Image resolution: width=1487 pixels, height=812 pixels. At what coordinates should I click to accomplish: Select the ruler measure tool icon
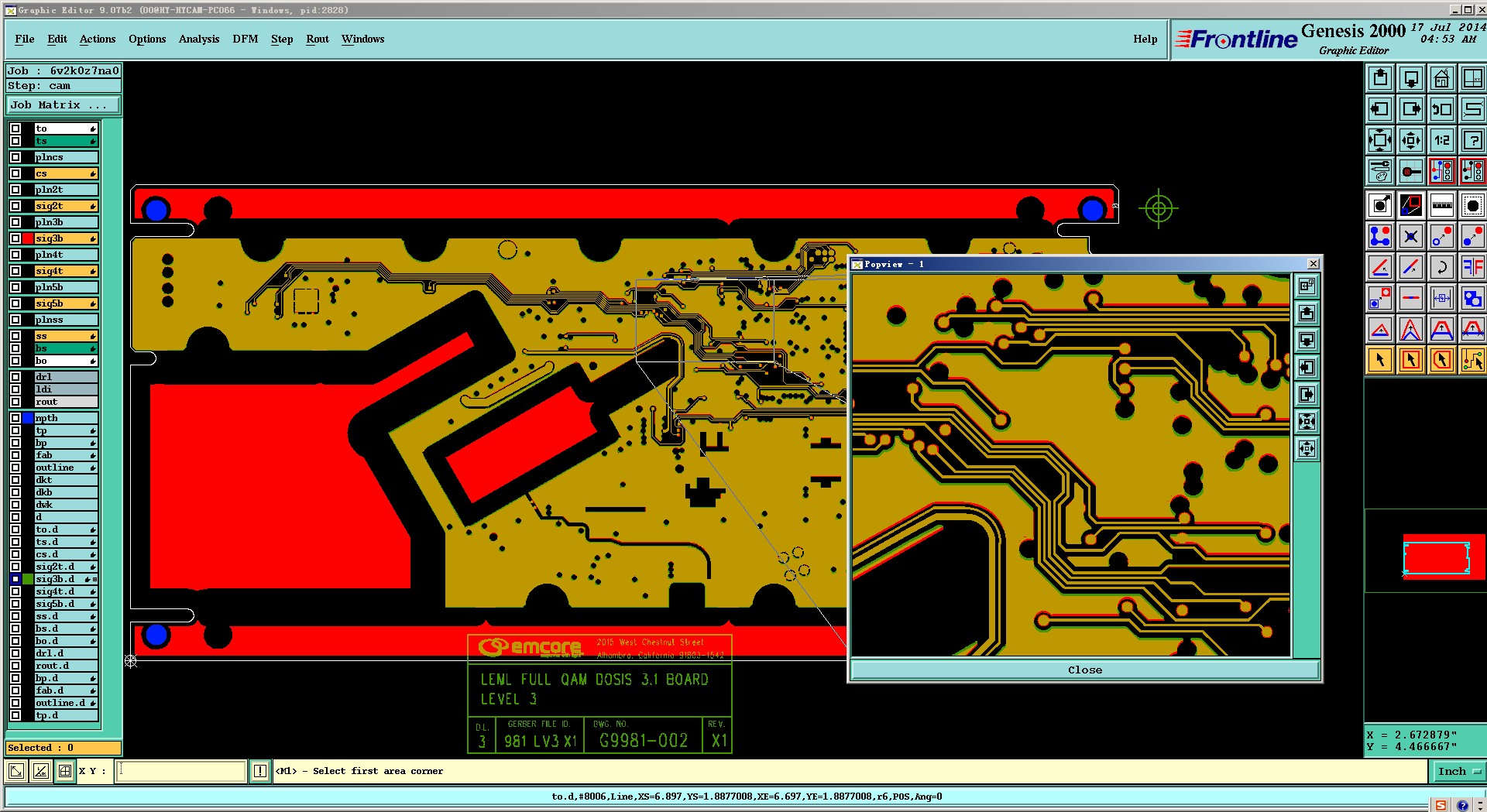pyautogui.click(x=1442, y=205)
